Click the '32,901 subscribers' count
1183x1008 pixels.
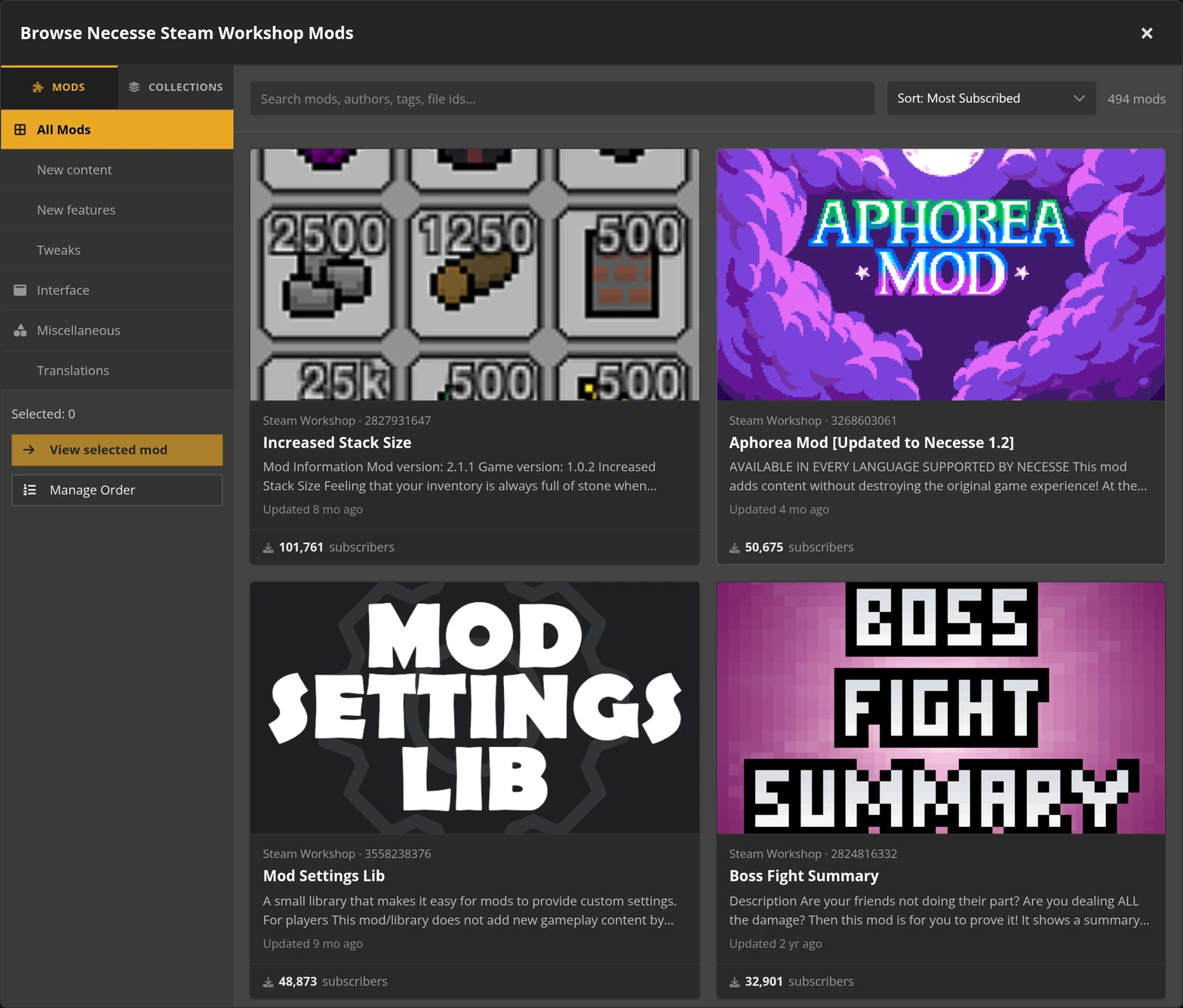799,981
